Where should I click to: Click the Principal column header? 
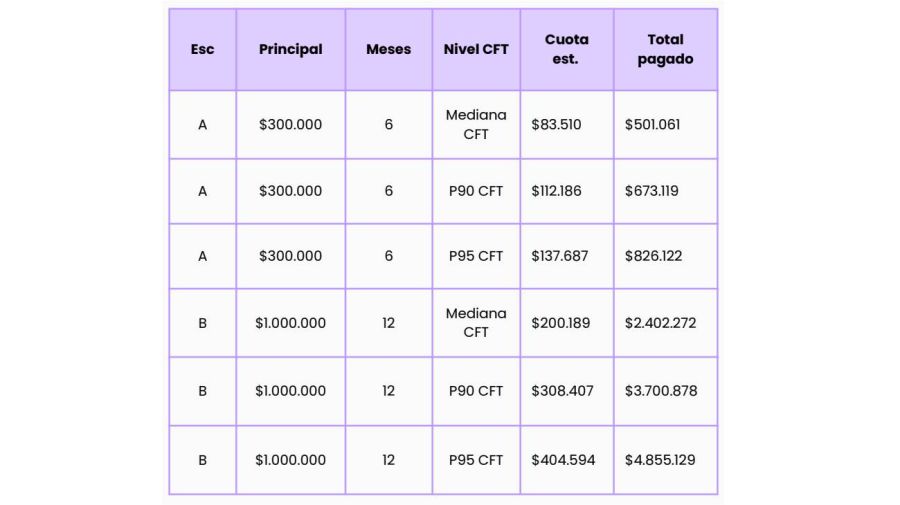pyautogui.click(x=290, y=49)
